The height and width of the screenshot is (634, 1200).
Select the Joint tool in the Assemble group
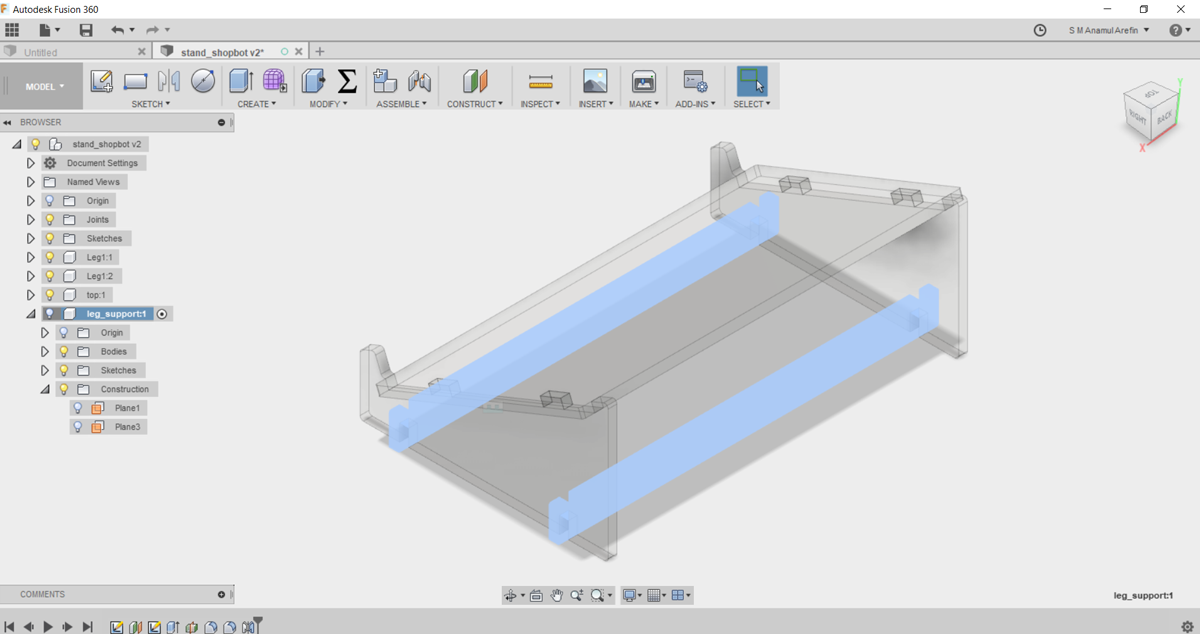[x=419, y=81]
